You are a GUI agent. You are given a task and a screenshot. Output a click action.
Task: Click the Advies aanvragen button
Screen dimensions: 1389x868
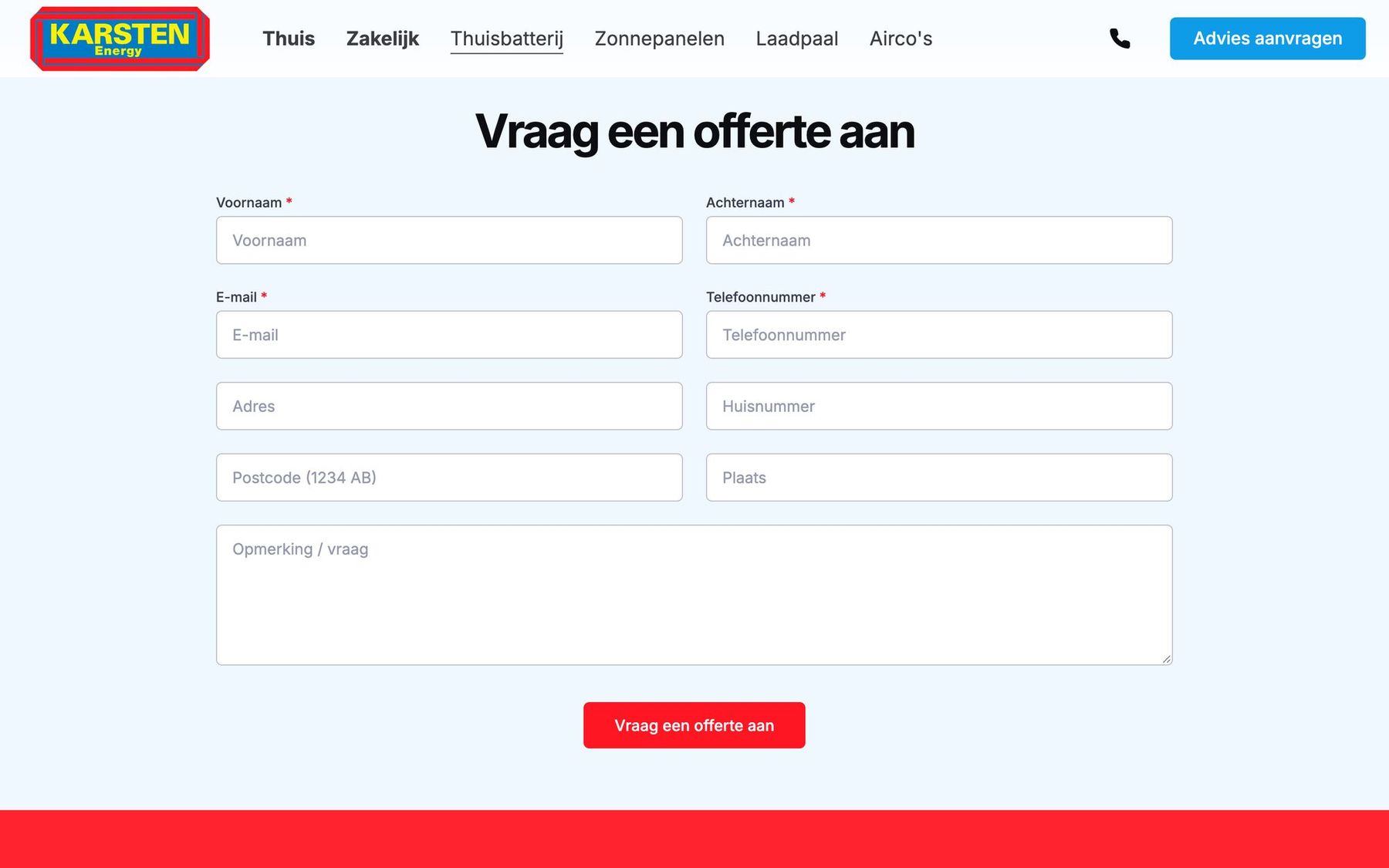pyautogui.click(x=1268, y=39)
